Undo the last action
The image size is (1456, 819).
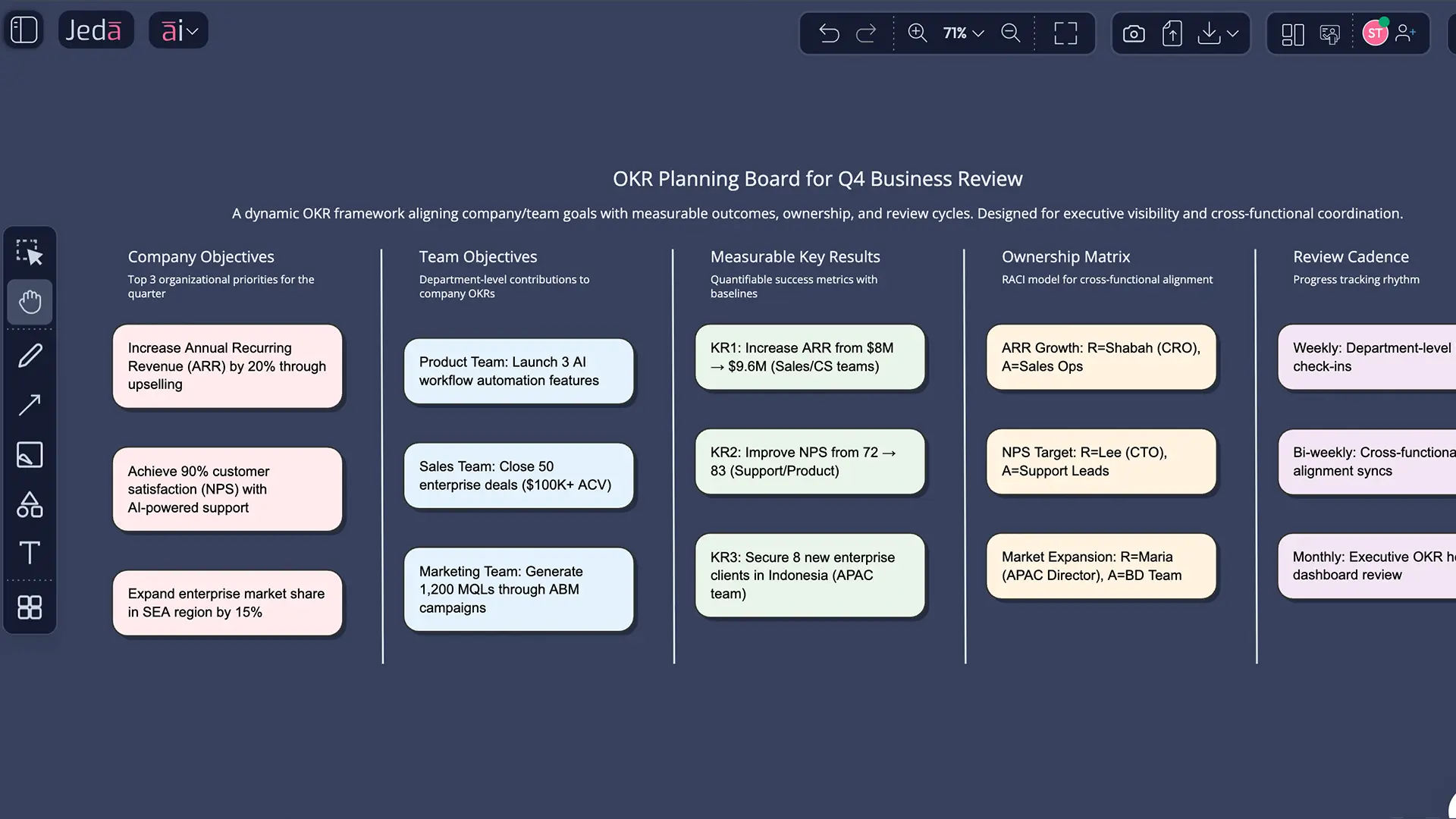830,33
